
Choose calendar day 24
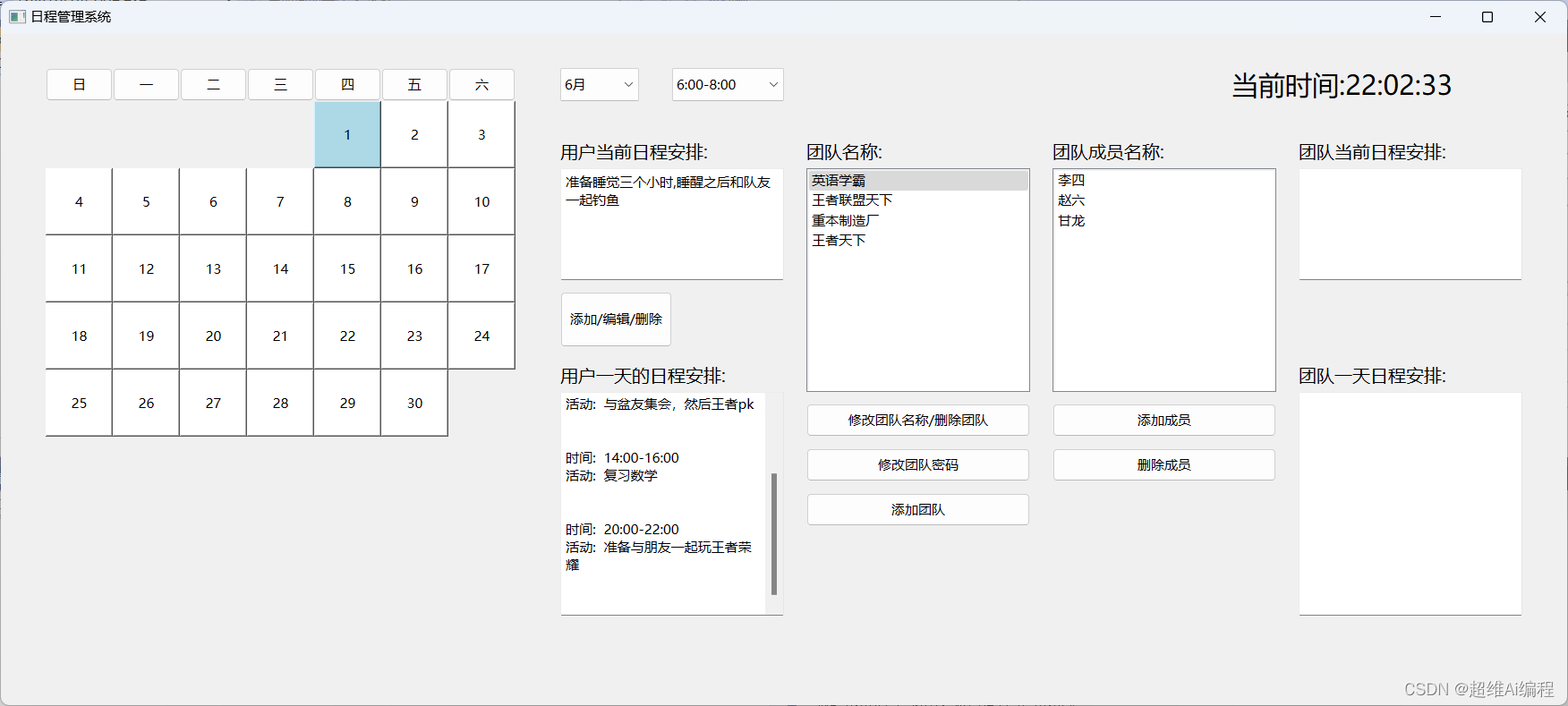(481, 336)
